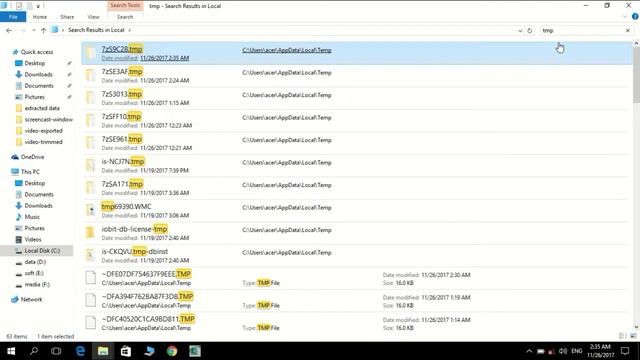Select soft (E:) drive
The width and height of the screenshot is (640, 360).
34,273
